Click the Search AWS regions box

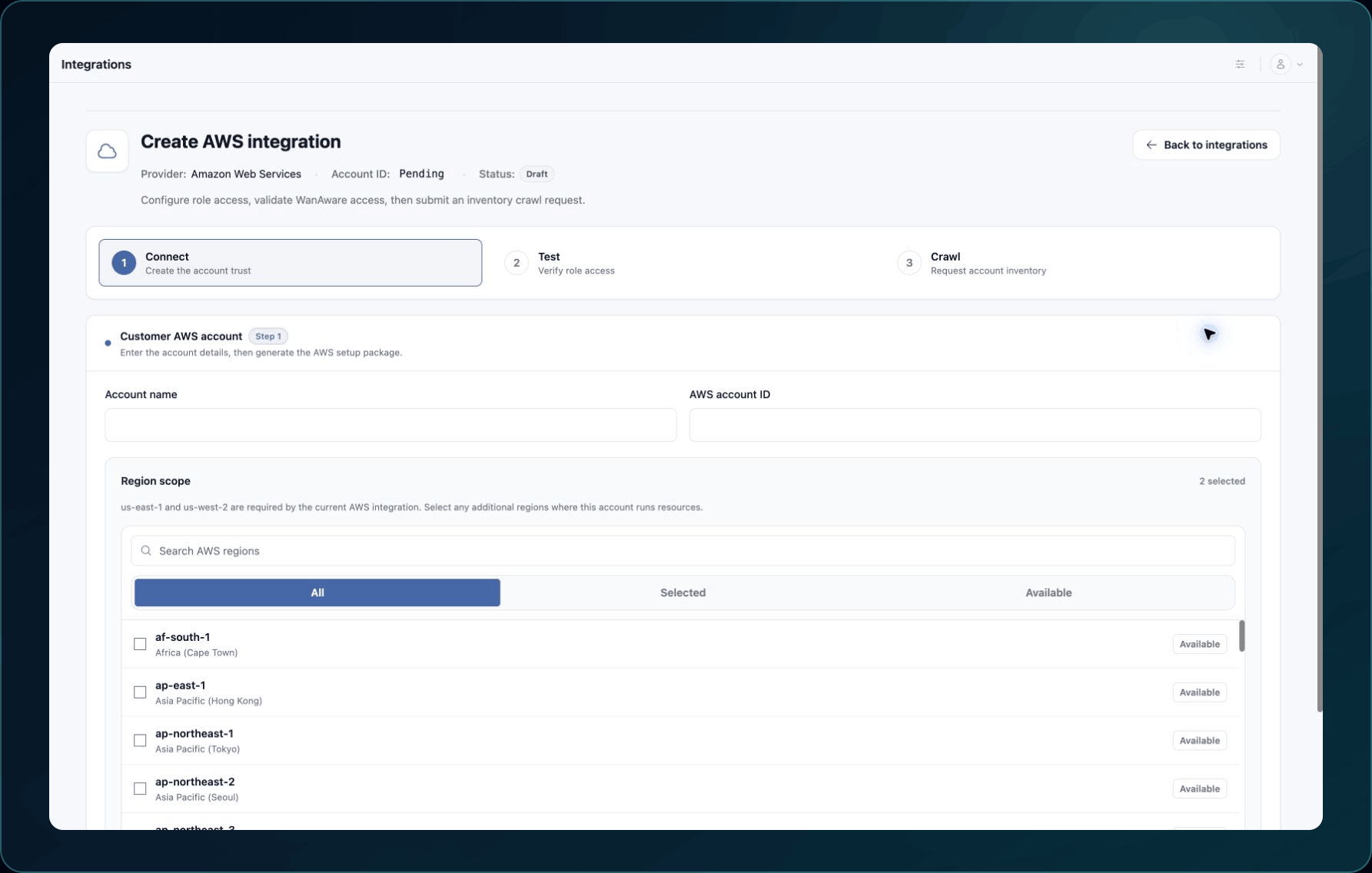click(x=683, y=551)
